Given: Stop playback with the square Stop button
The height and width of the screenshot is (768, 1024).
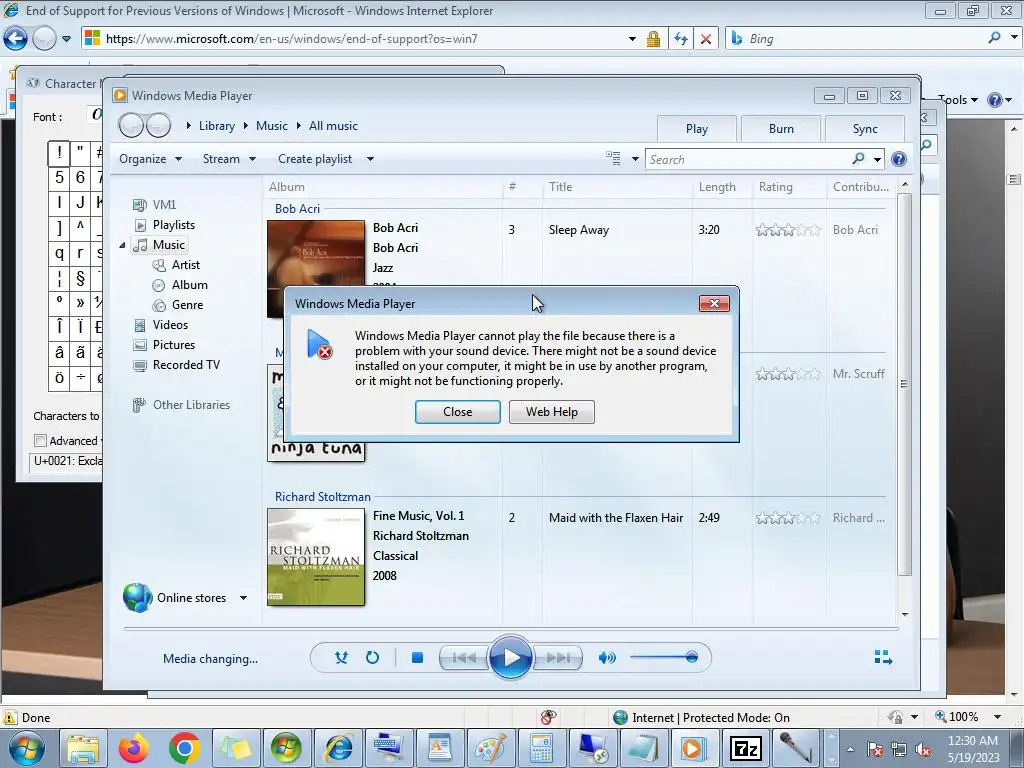Looking at the screenshot, I should (x=417, y=658).
